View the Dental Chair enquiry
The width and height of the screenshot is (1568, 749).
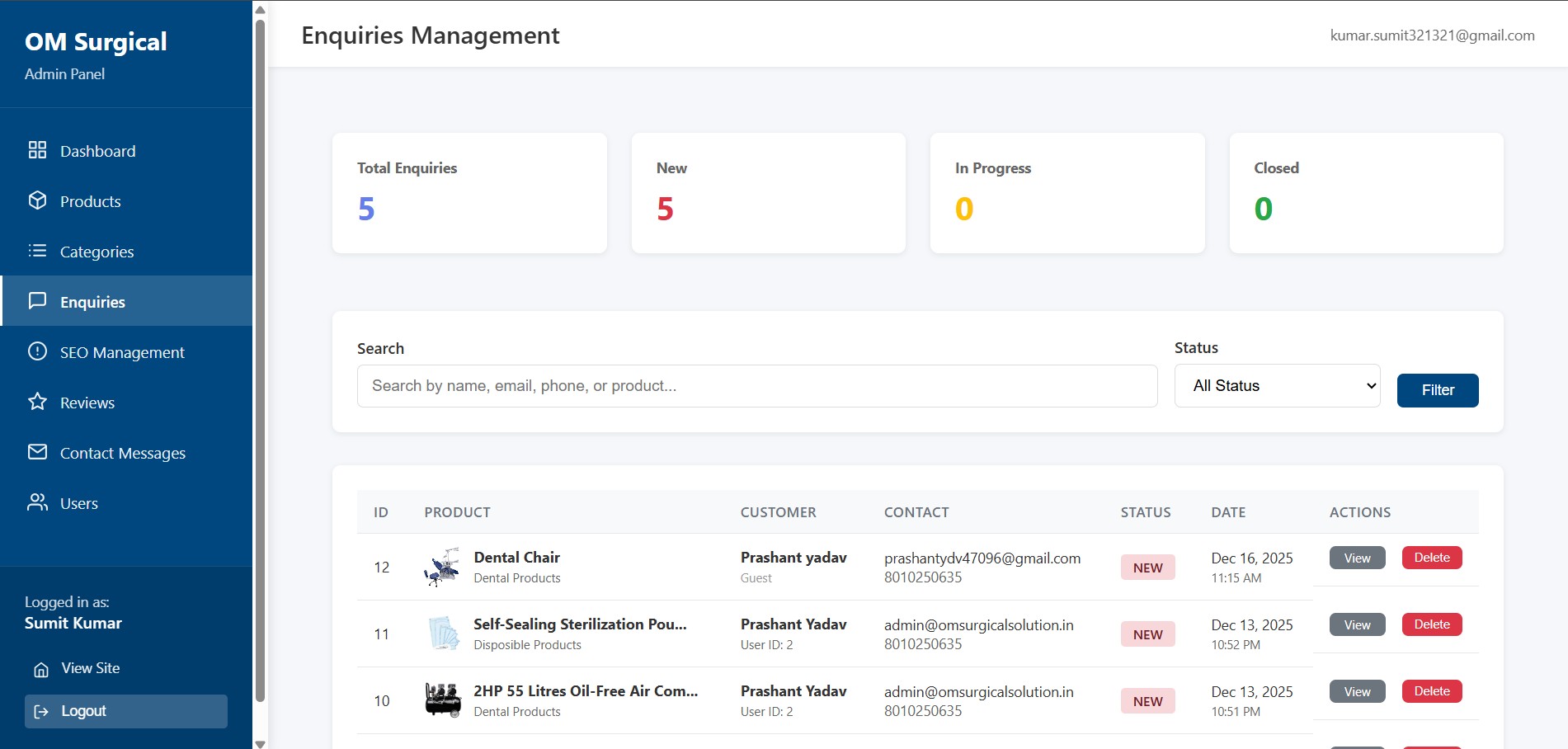(x=1357, y=558)
